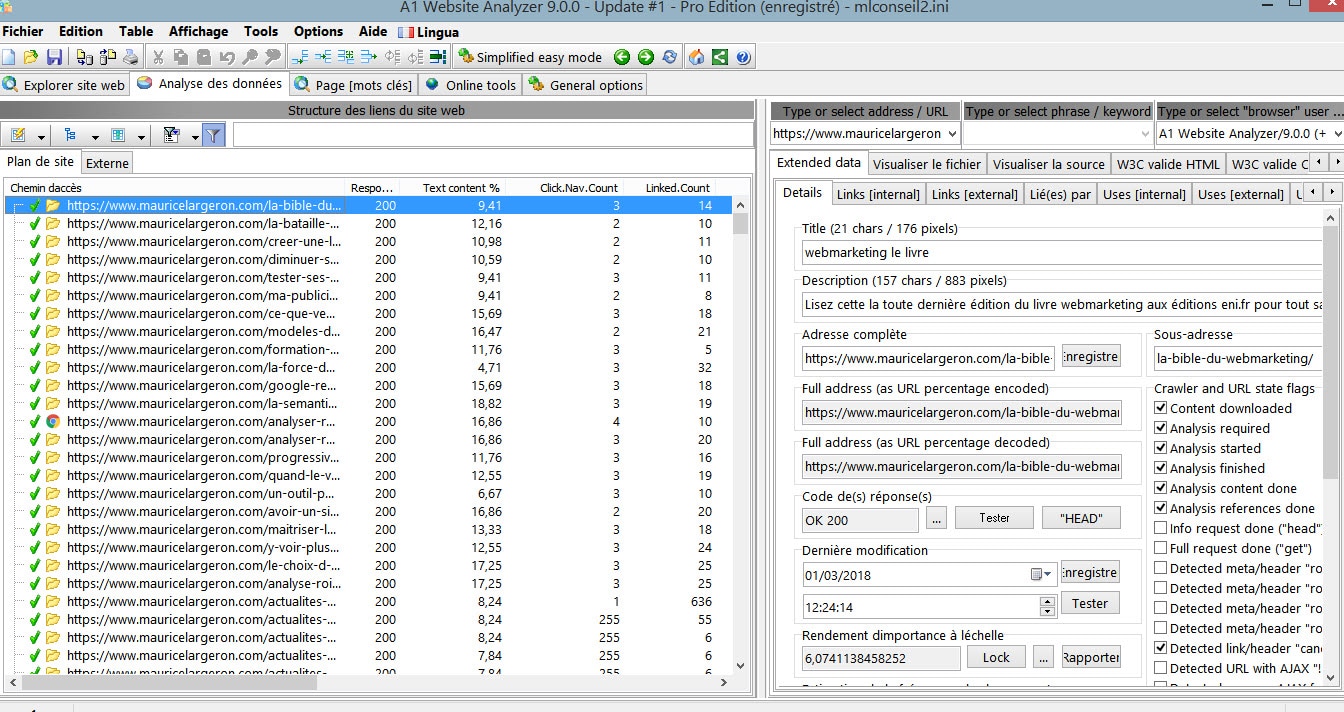Click the table view icon in the filter toolbar
1344x712 pixels.
pyautogui.click(x=118, y=135)
